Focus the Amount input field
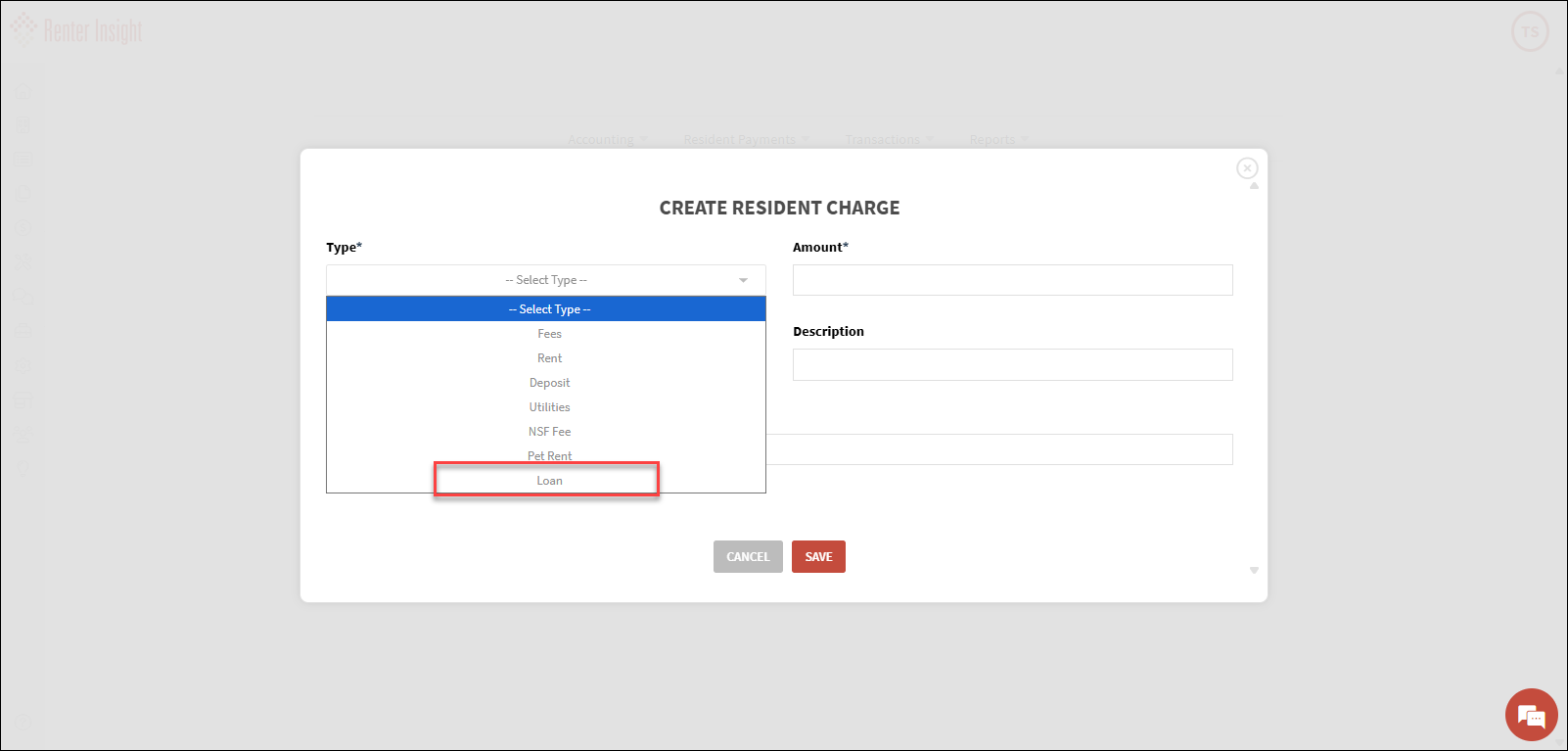 point(1012,280)
